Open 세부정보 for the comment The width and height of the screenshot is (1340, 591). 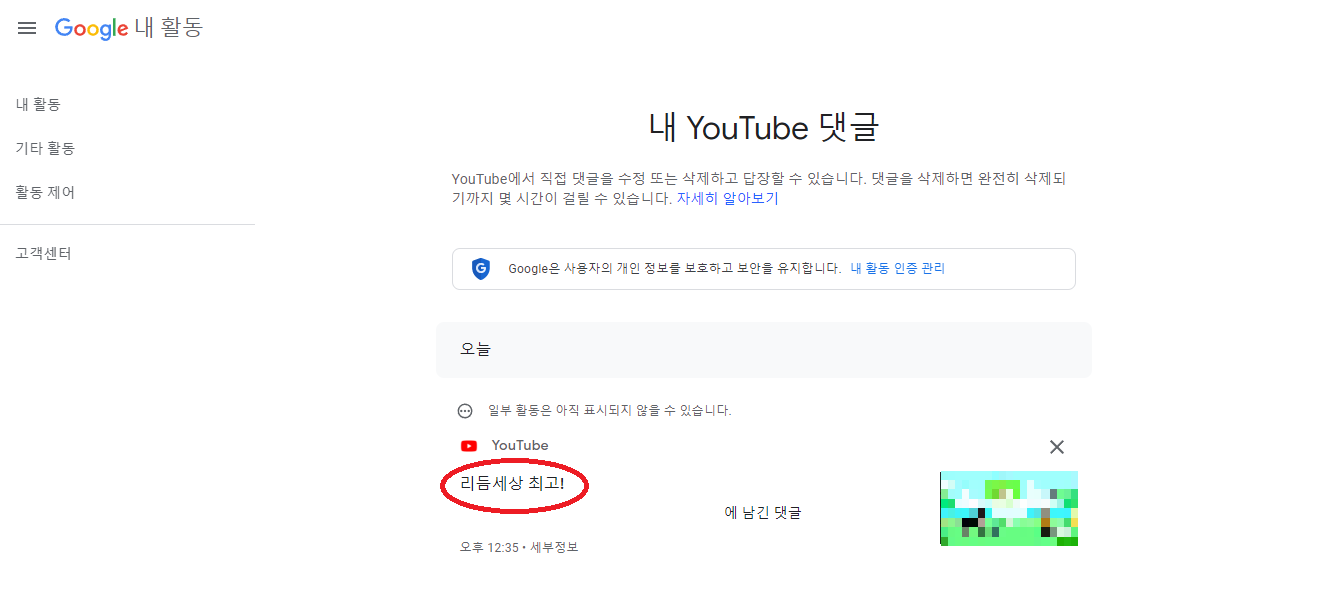(554, 547)
